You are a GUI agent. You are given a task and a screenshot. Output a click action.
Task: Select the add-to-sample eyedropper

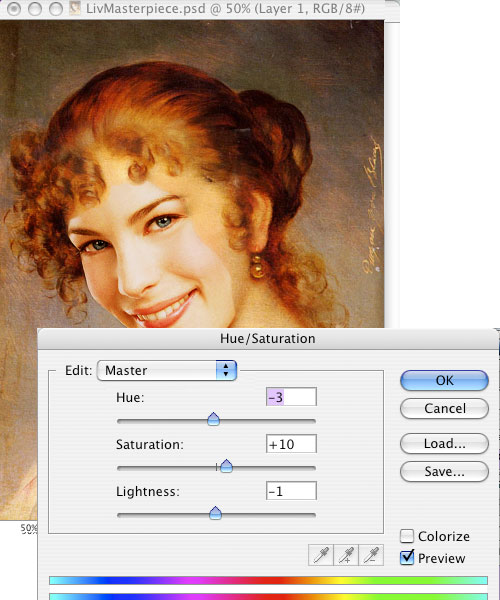[x=346, y=555]
